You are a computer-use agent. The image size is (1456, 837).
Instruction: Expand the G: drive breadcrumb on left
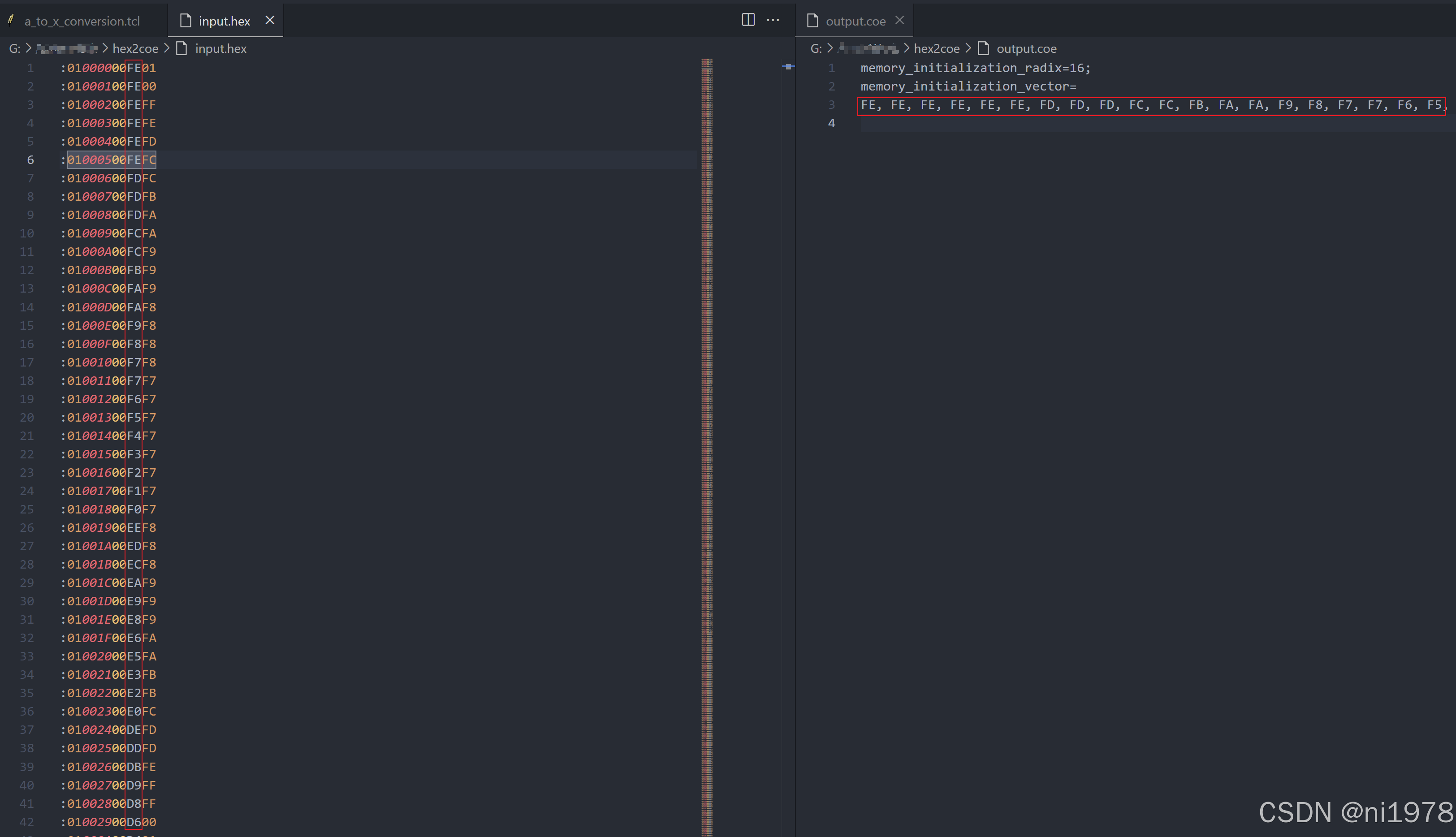tap(14, 49)
